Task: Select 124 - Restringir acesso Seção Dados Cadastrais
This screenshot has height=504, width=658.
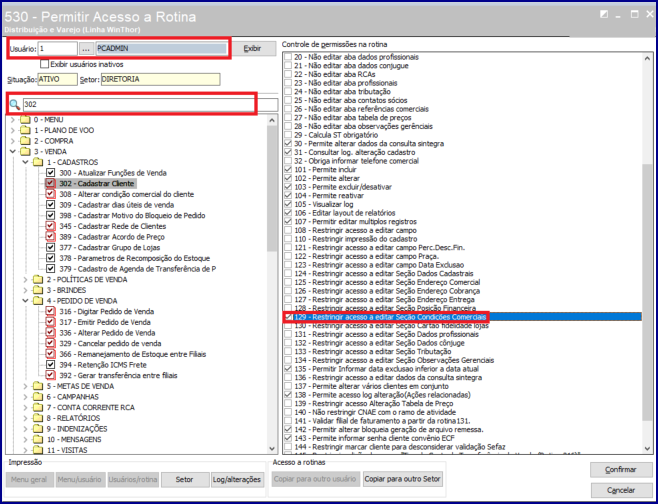Action: [384, 273]
